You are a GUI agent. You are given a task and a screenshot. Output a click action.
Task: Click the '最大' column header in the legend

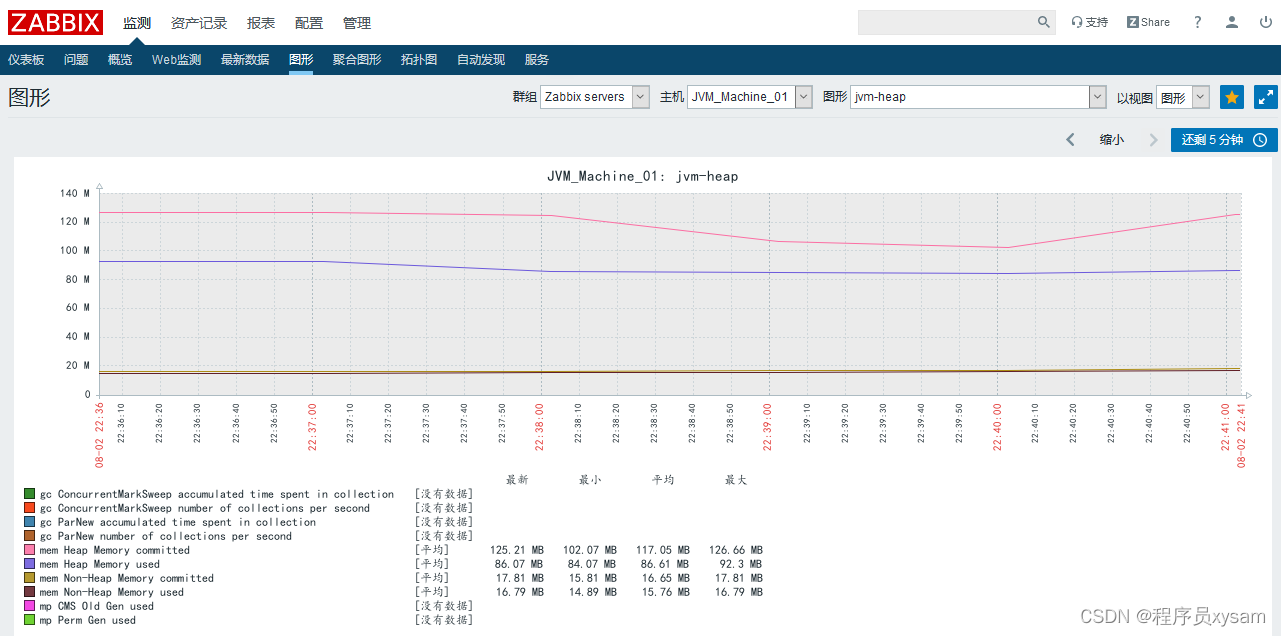(736, 480)
